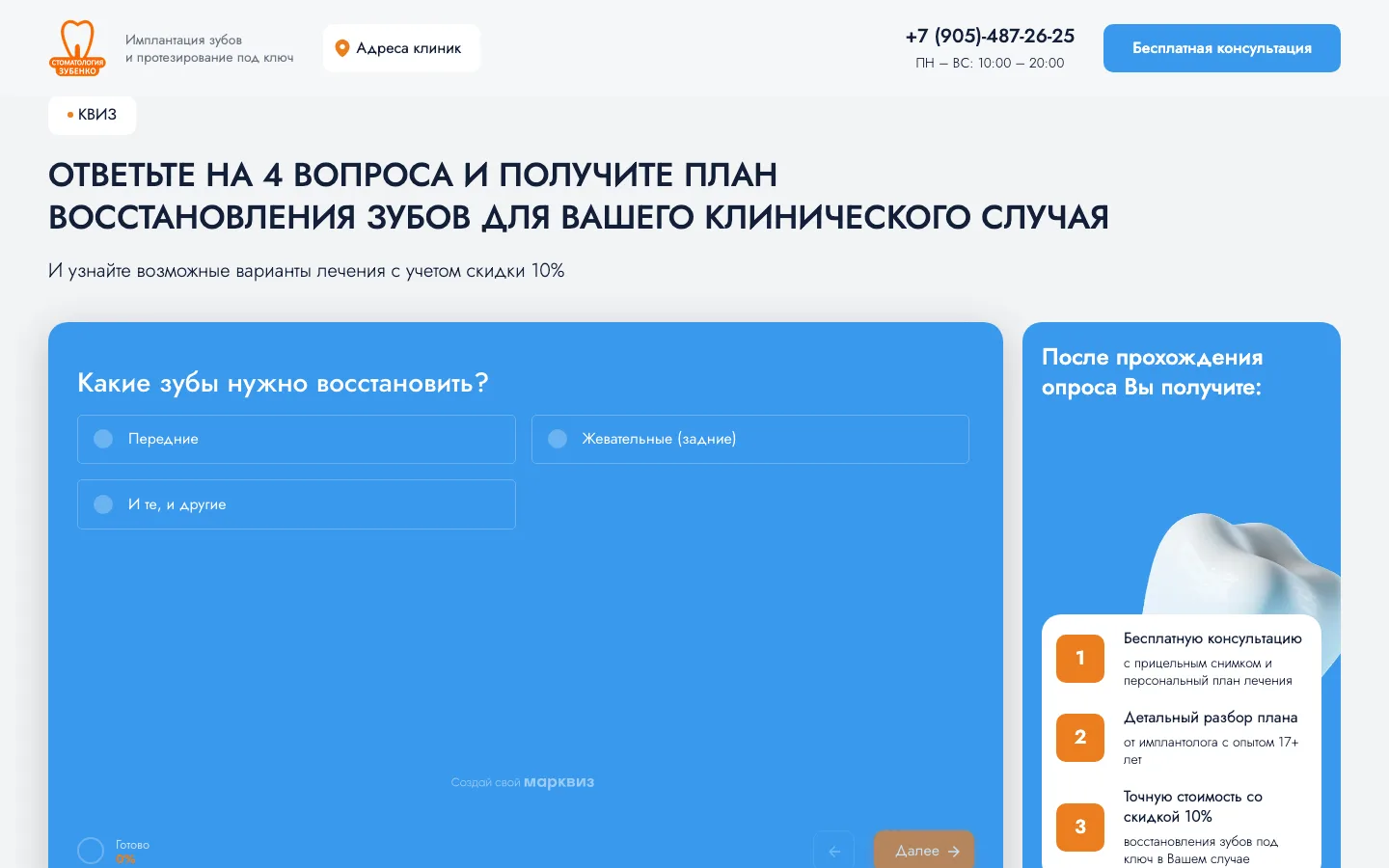This screenshot has height=868, width=1389.
Task: Select the КВИЗ label tag
Action: click(x=93, y=115)
